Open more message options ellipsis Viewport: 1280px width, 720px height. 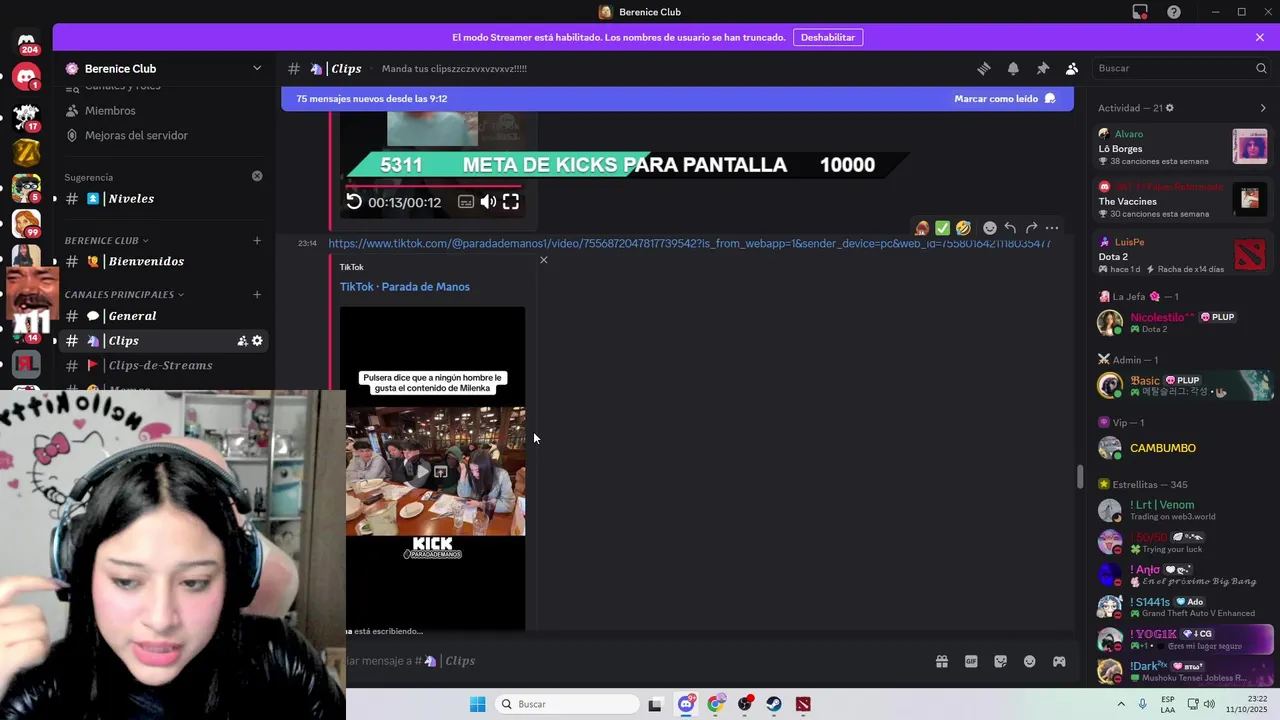point(1052,228)
